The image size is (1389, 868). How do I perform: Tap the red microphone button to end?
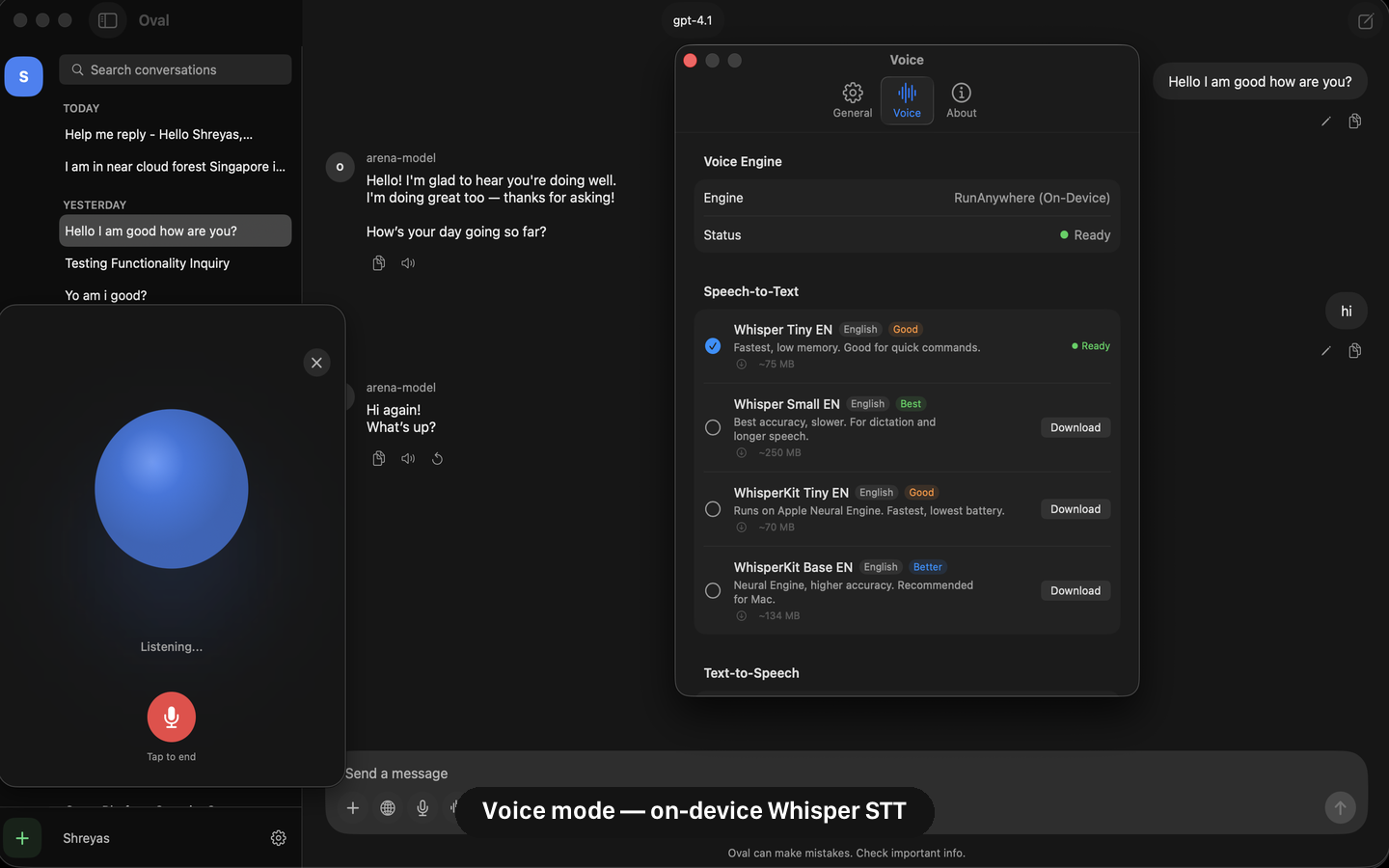pos(172,717)
